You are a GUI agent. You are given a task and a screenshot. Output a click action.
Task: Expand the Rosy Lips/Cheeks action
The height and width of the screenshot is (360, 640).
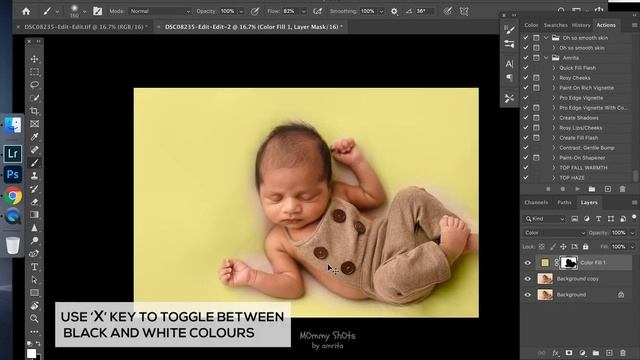click(554, 128)
